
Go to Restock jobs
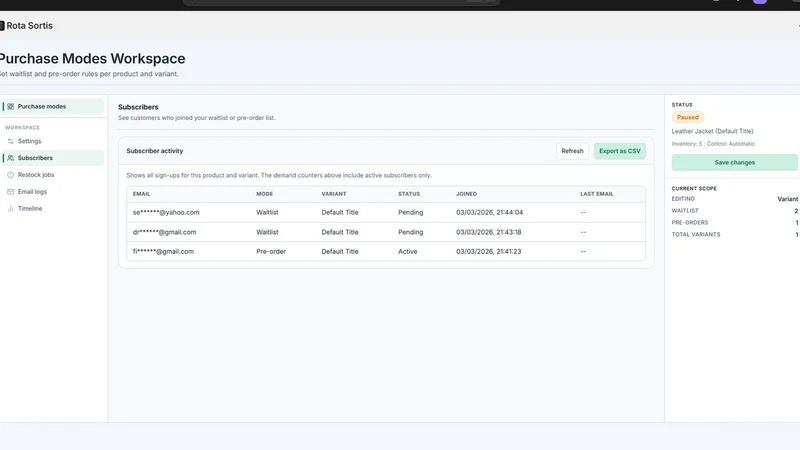point(53,175)
